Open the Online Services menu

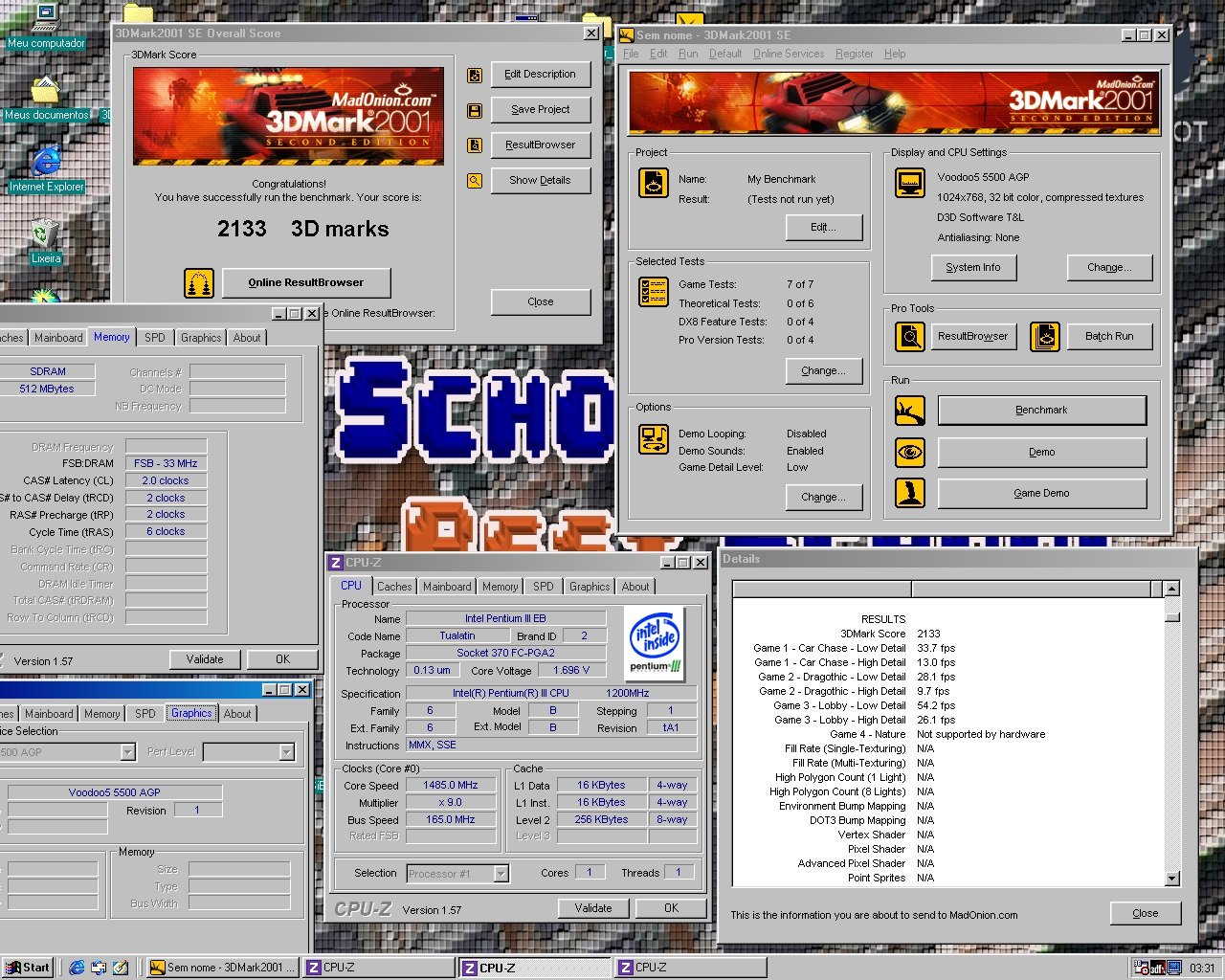click(788, 54)
